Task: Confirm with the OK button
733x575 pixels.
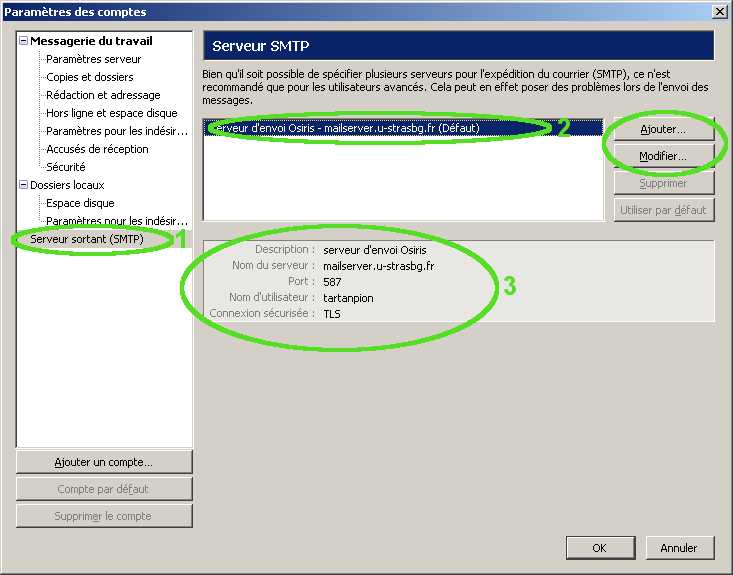Action: click(x=600, y=548)
